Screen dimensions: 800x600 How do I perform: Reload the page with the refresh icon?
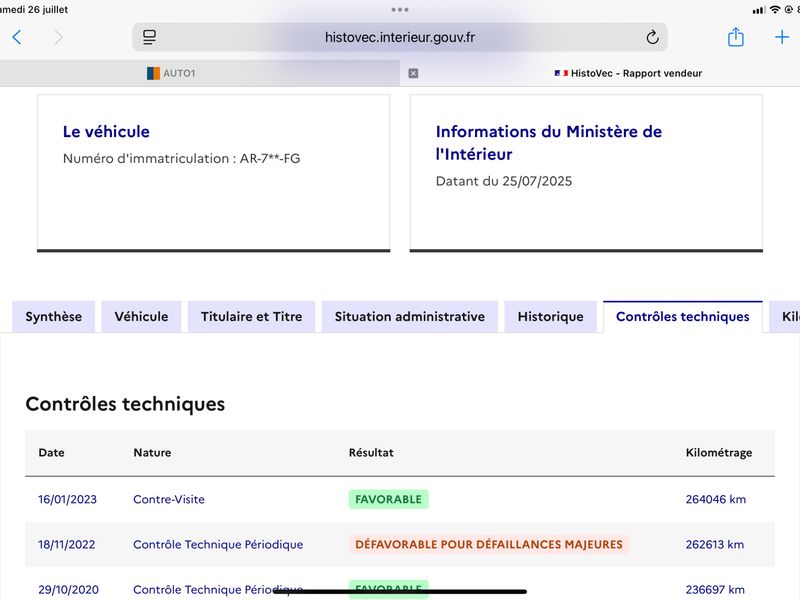click(x=652, y=37)
